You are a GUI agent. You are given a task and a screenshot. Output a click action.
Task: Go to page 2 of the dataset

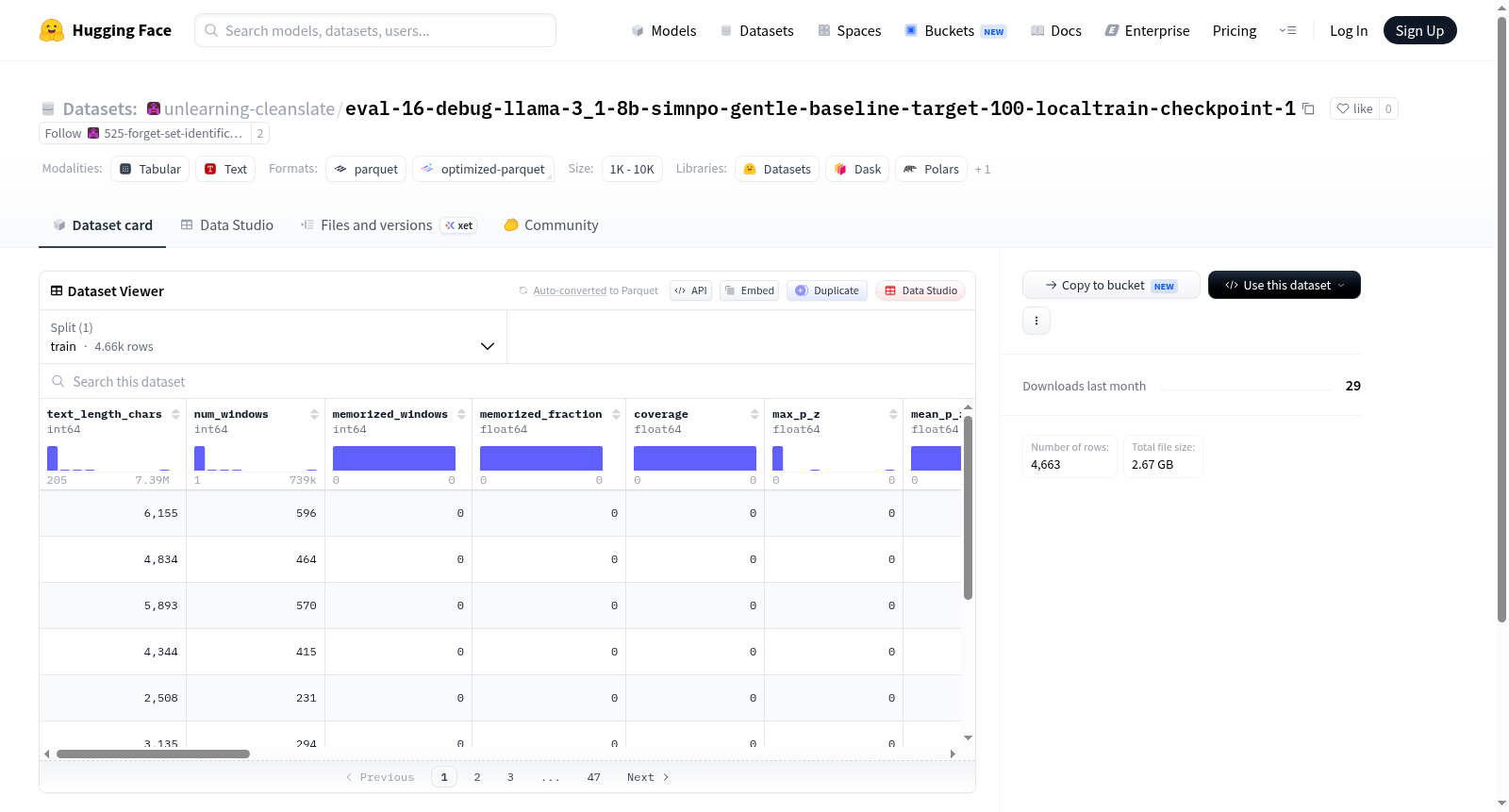coord(477,777)
